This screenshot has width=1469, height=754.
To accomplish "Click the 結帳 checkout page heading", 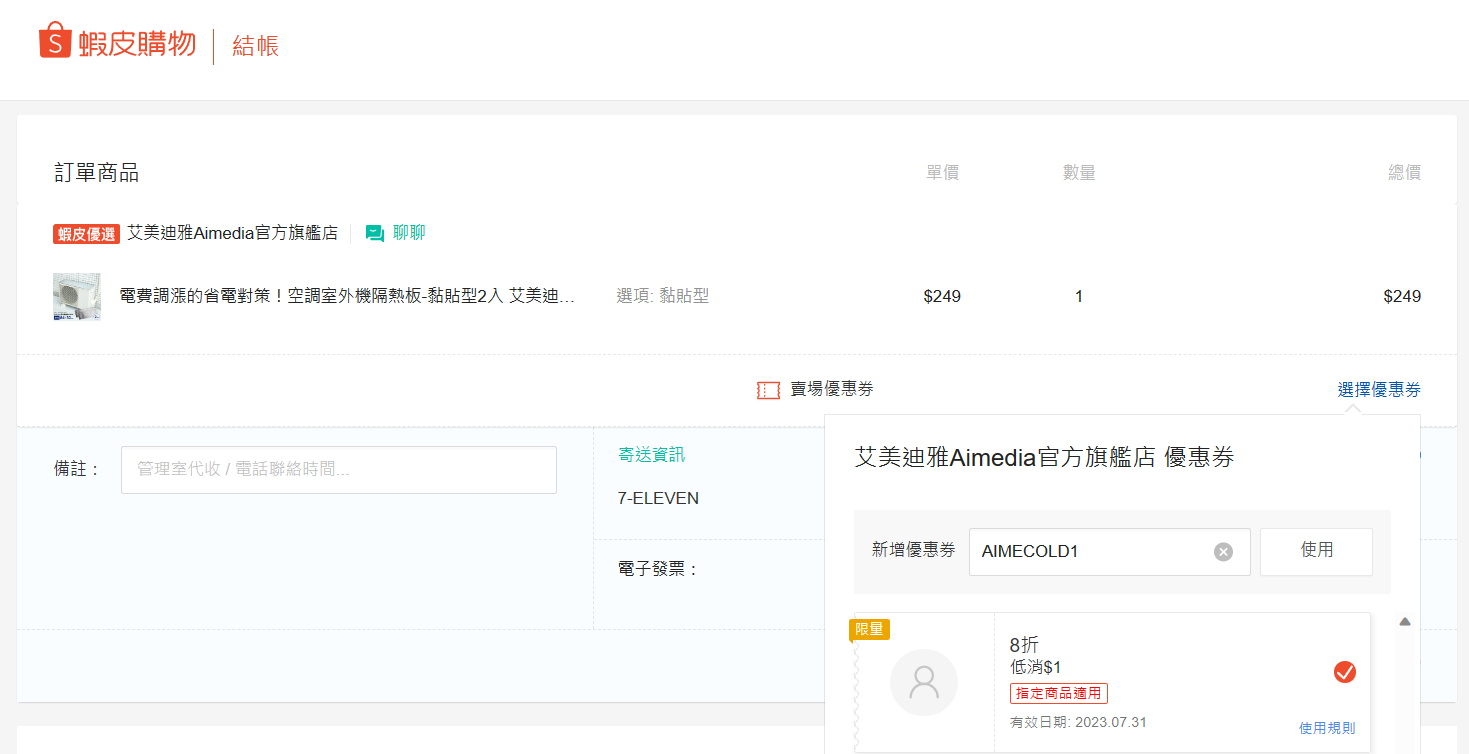I will [256, 46].
